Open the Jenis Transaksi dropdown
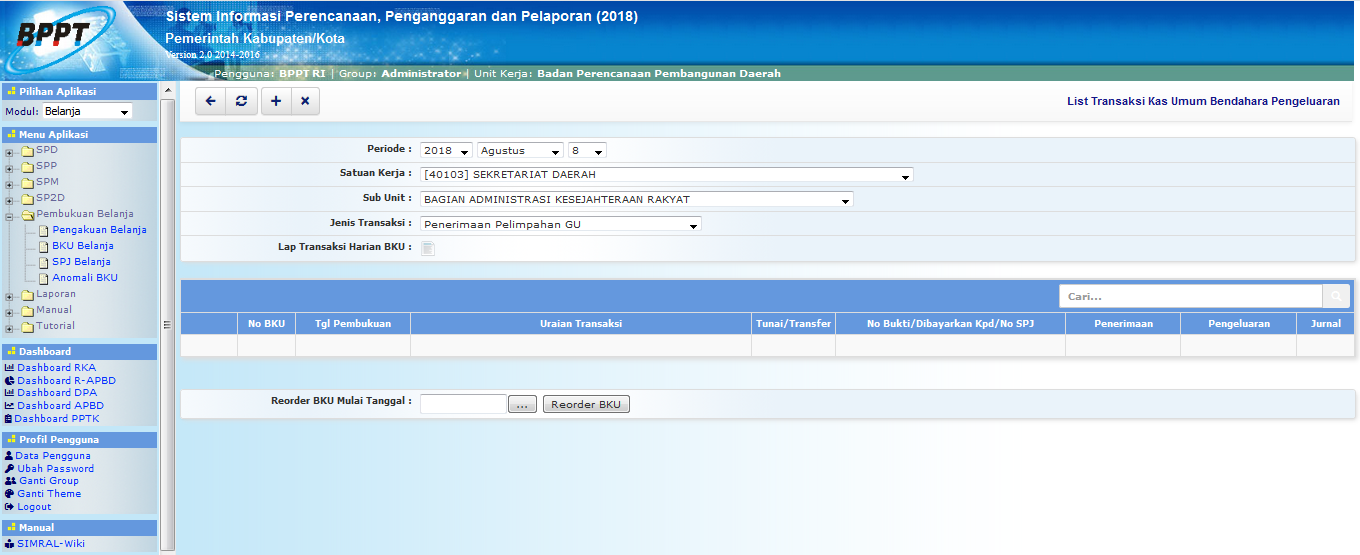 560,224
